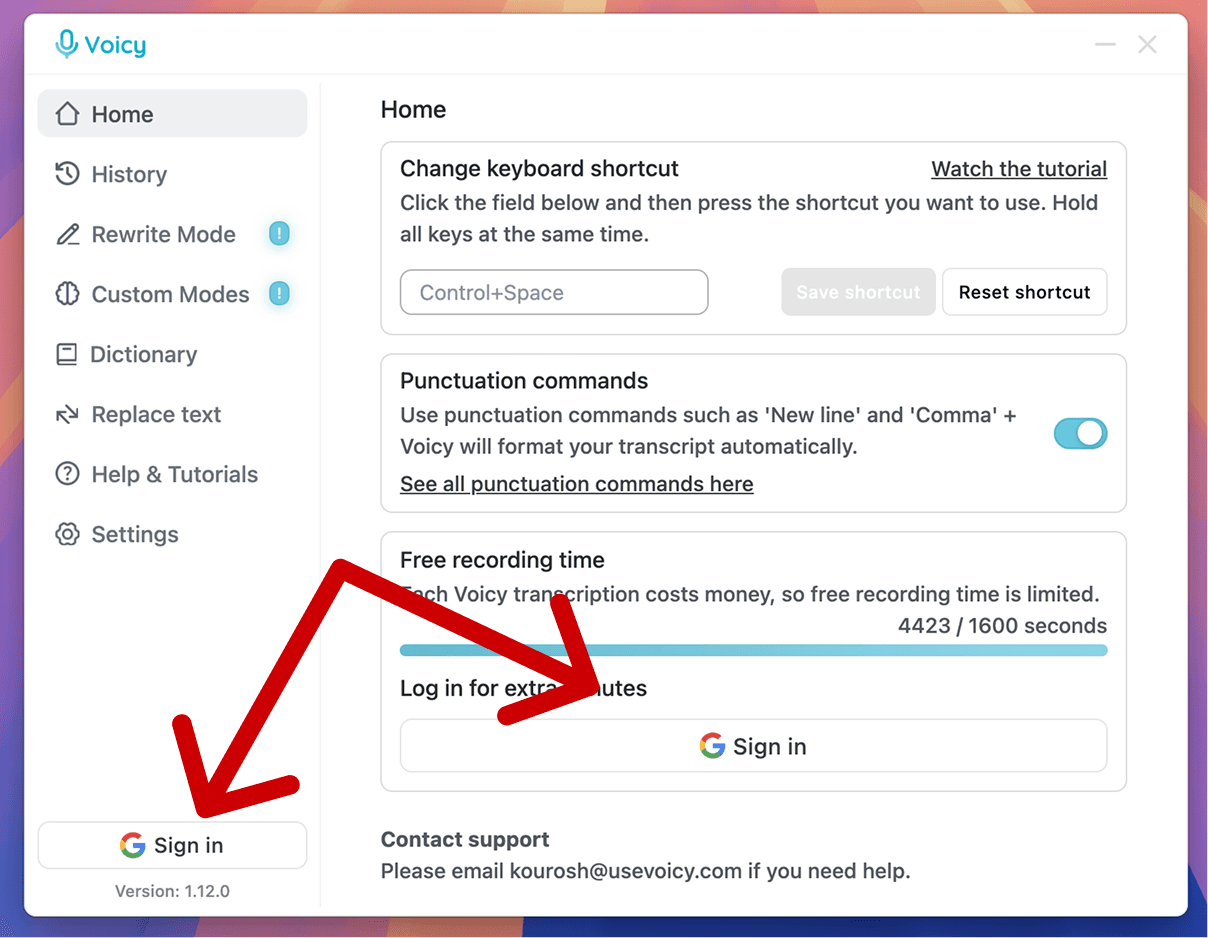
Task: Close the Voicy window
Action: click(x=1148, y=44)
